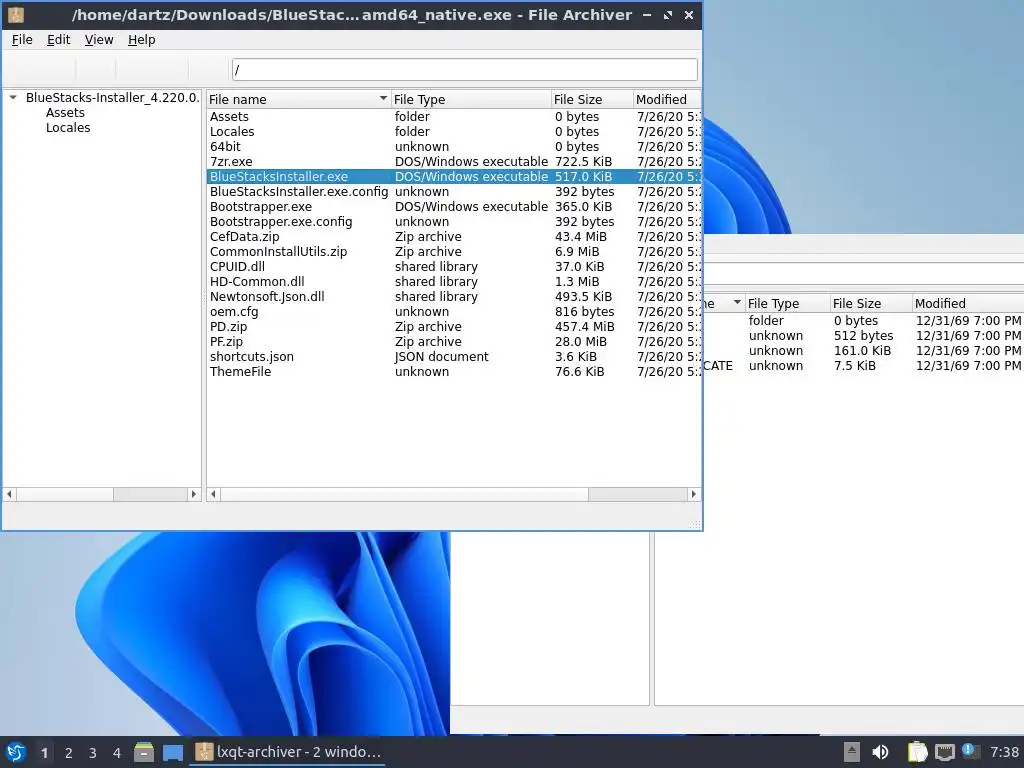Sort by File name column header
This screenshot has width=1024, height=768.
coord(298,99)
